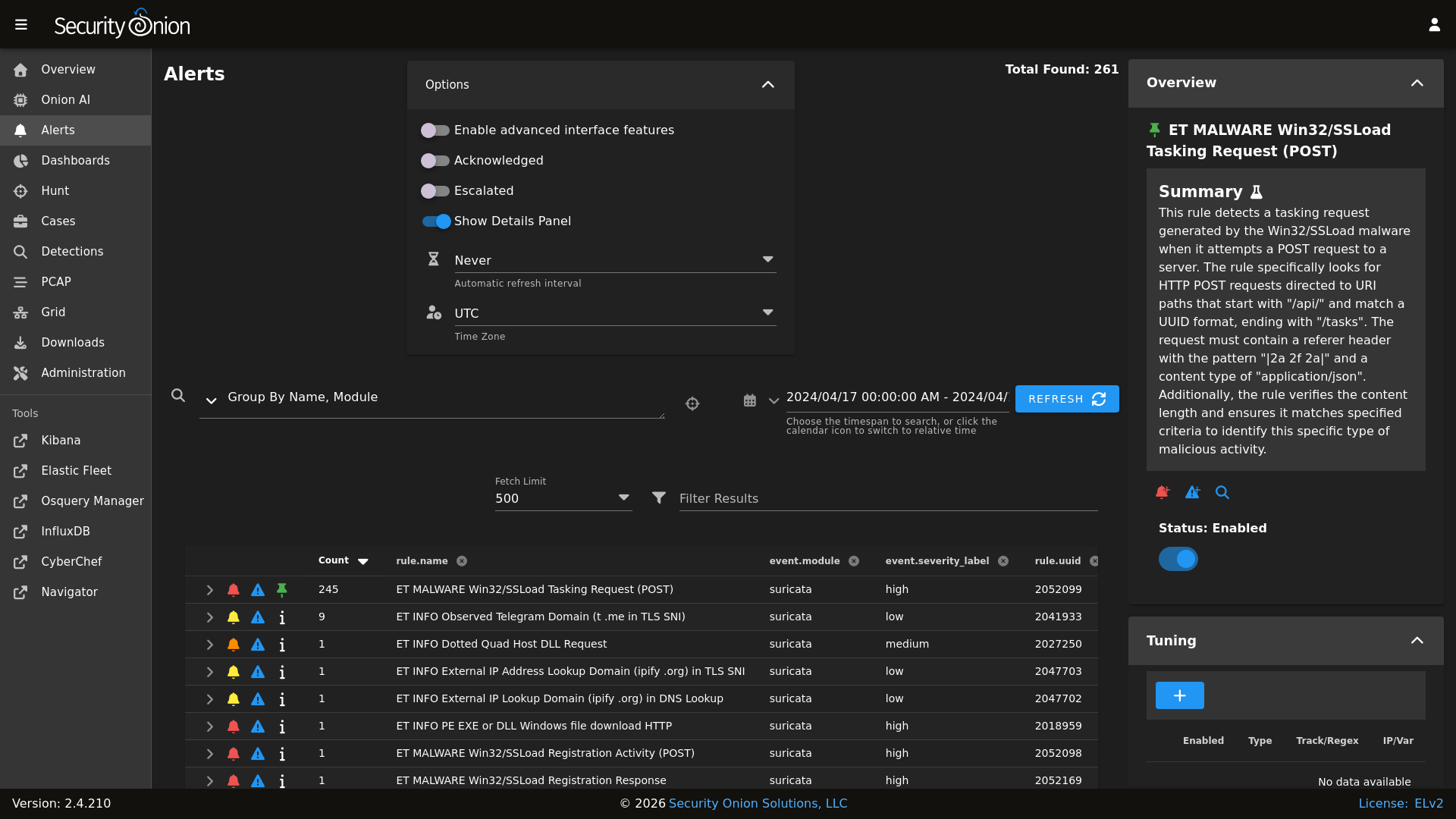The image size is (1456, 819).
Task: Click the calendar icon for timespan
Action: click(x=749, y=400)
